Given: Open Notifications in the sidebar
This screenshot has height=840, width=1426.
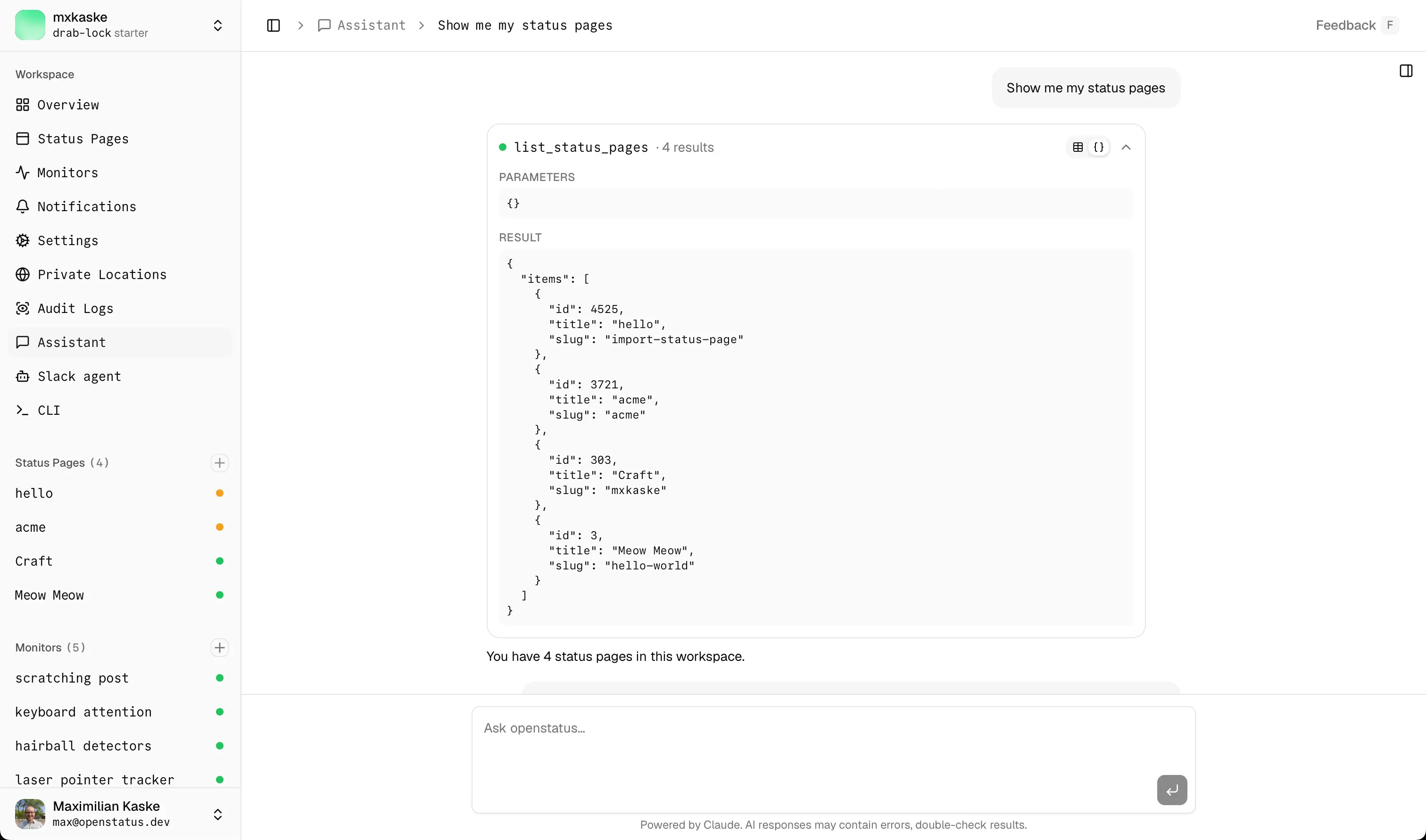Looking at the screenshot, I should click(120, 206).
